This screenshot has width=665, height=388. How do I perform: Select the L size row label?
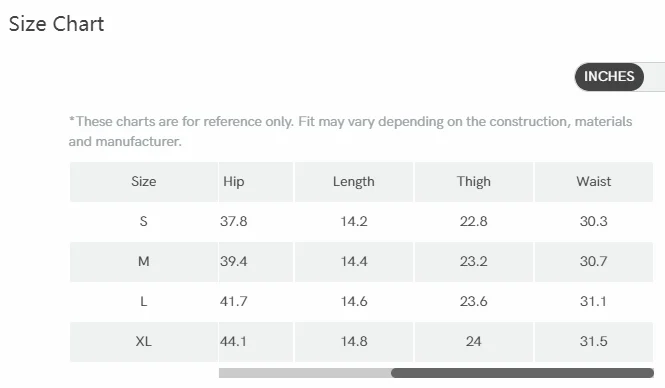coord(144,301)
